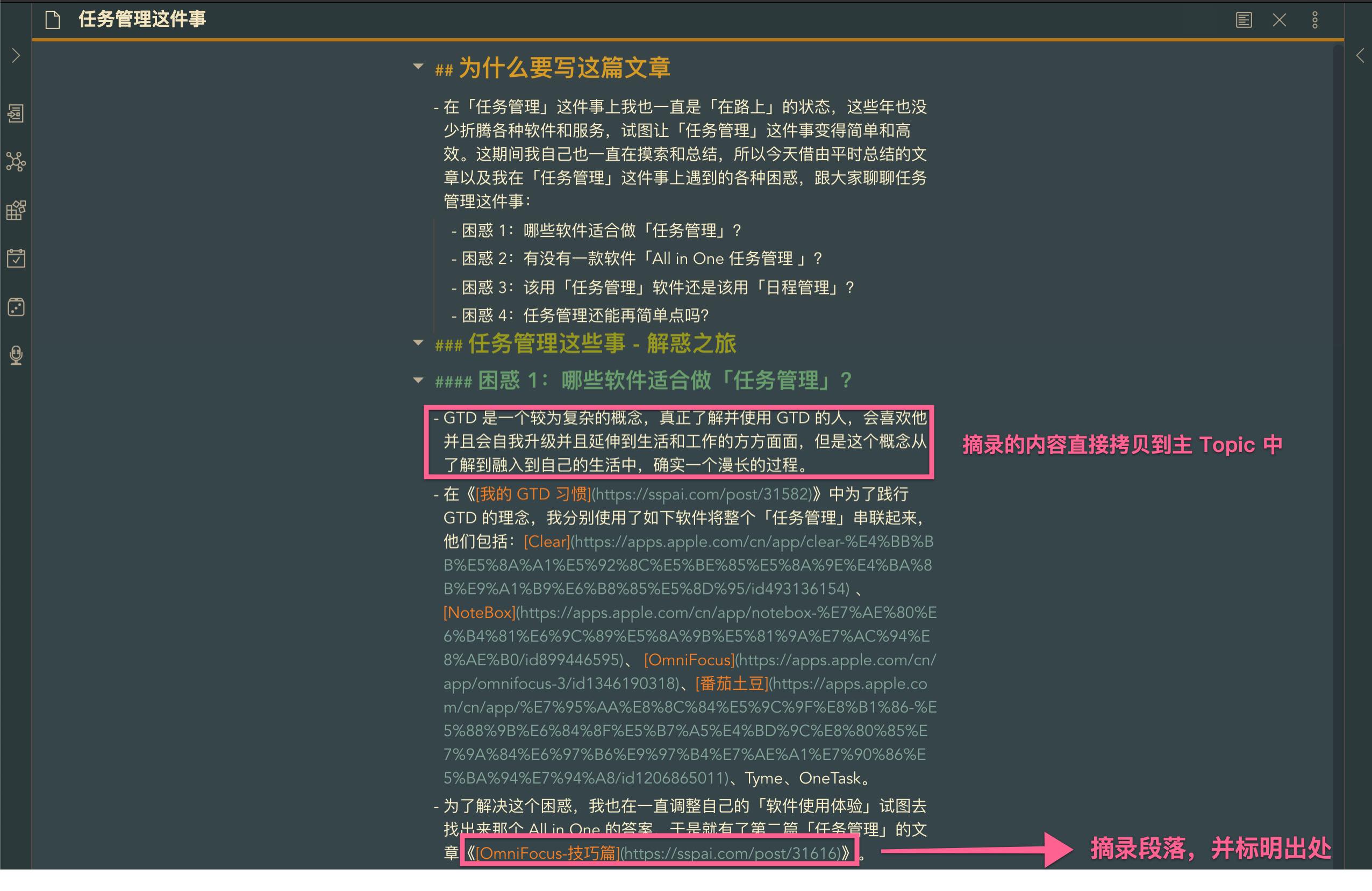1372x891 pixels.
Task: Click the 任务管理这件事 note title tab
Action: tap(142, 19)
